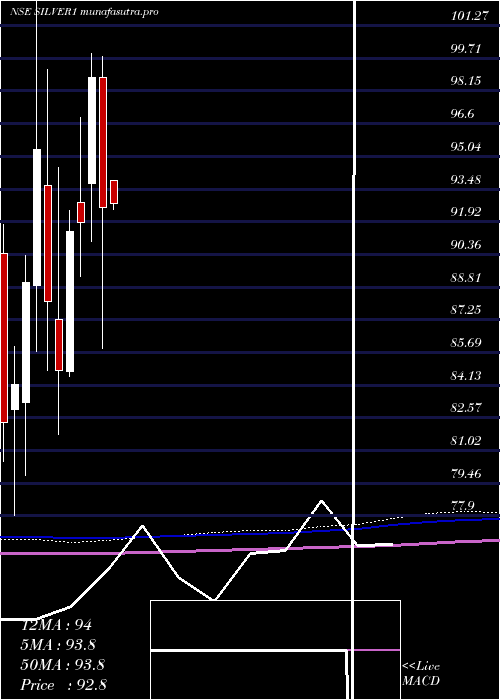Click the Price : 92.8 readout
Viewport: 500px width, 700px height.
pyautogui.click(x=64, y=685)
